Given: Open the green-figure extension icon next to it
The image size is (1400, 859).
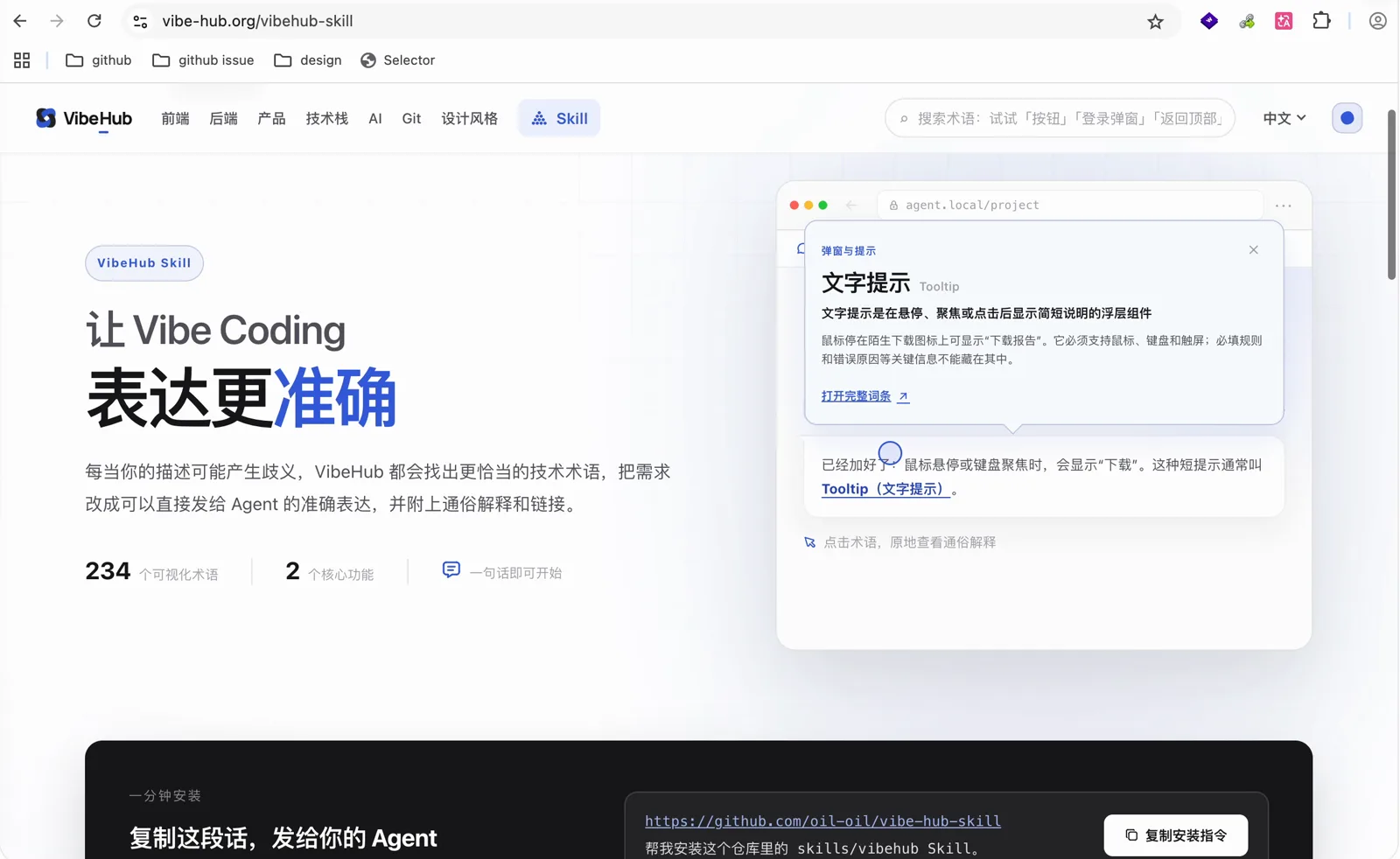Looking at the screenshot, I should 1247,21.
